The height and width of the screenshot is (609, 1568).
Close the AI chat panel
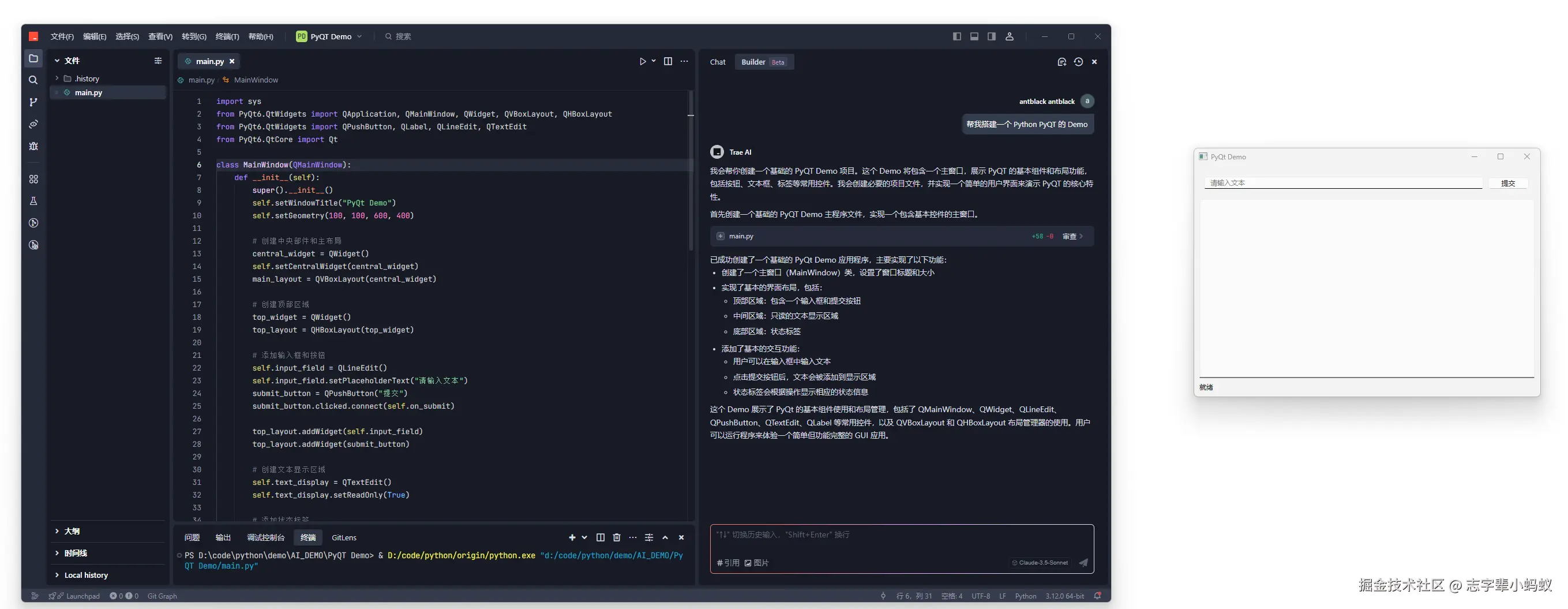(x=1094, y=62)
